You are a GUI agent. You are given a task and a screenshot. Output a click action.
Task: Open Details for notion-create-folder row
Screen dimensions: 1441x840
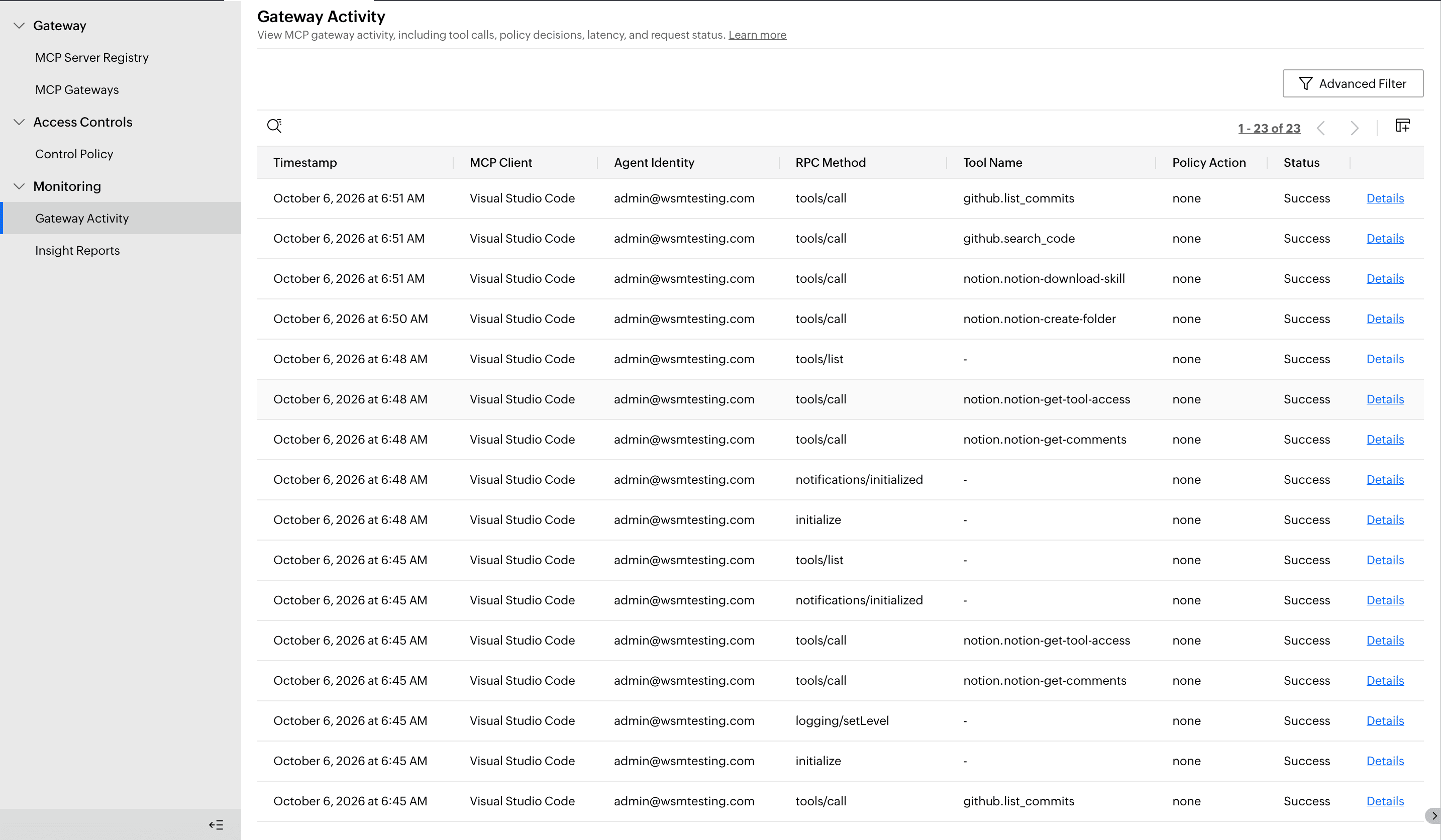tap(1385, 319)
